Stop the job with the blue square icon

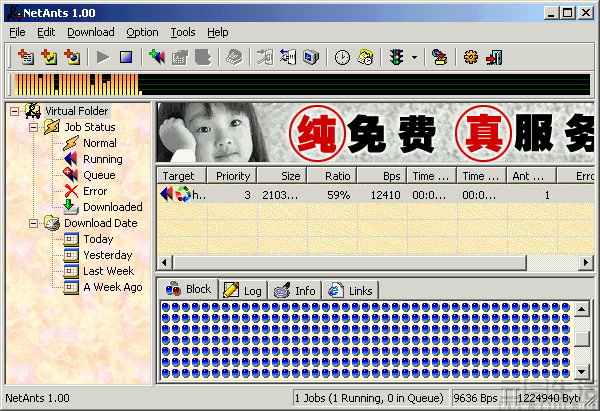(x=126, y=57)
